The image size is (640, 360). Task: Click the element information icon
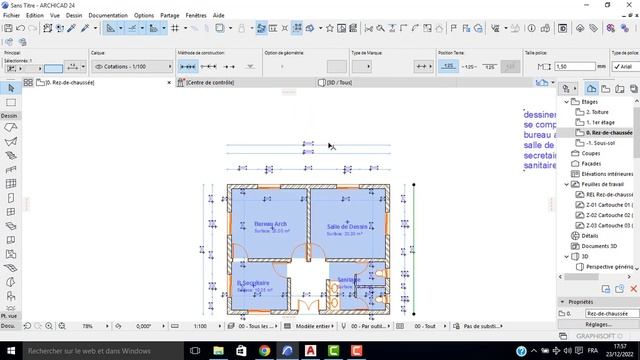(x=531, y=28)
